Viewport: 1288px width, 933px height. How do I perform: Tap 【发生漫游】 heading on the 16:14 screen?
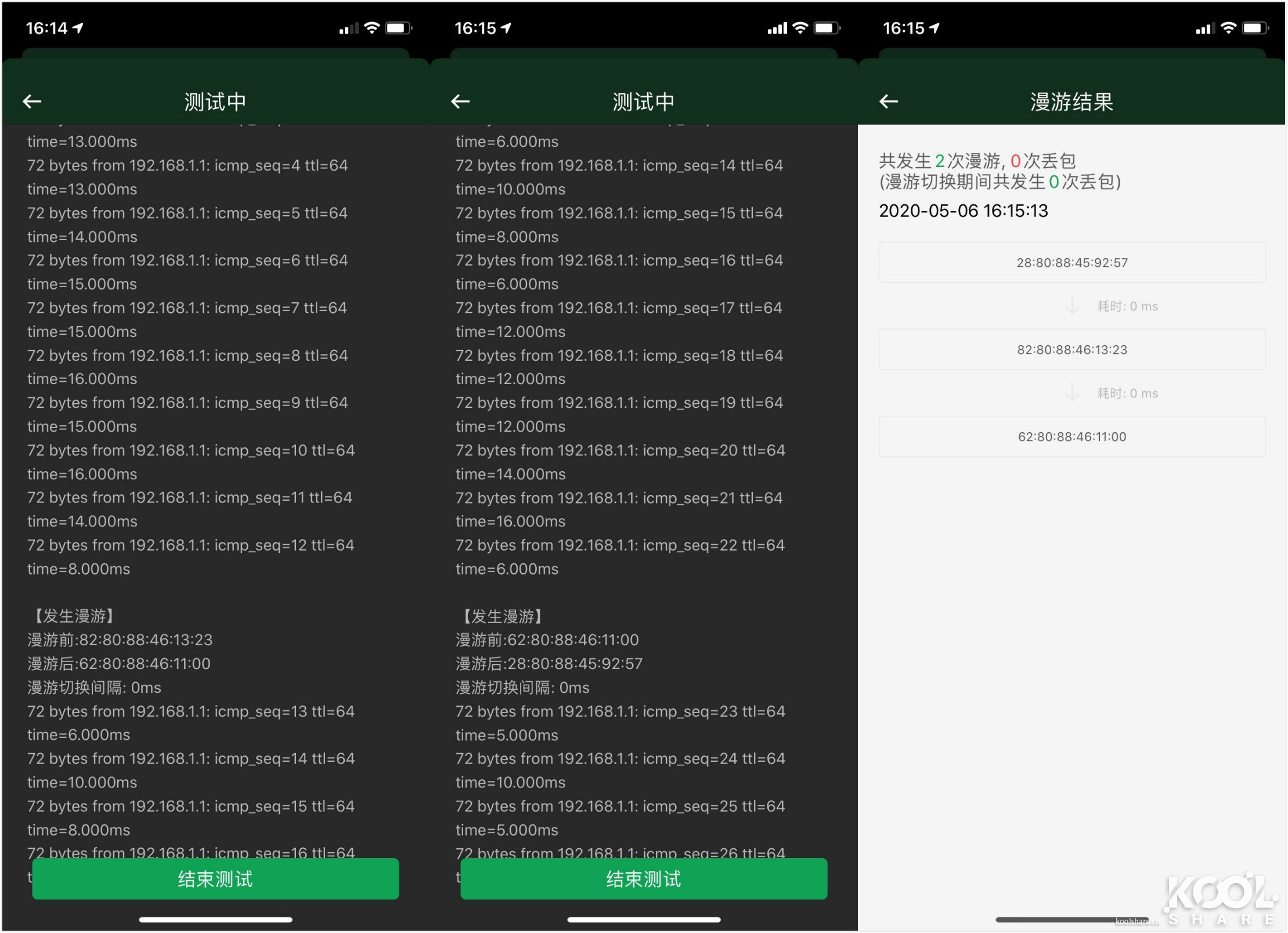(x=74, y=616)
